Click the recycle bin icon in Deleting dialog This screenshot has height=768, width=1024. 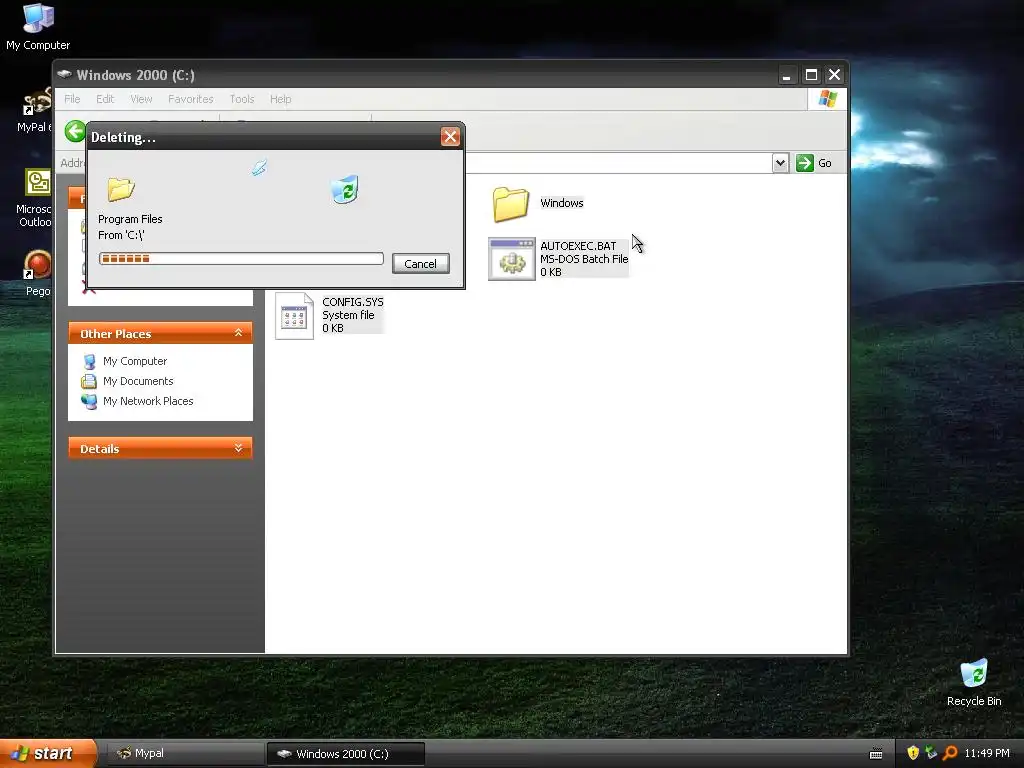pos(345,189)
